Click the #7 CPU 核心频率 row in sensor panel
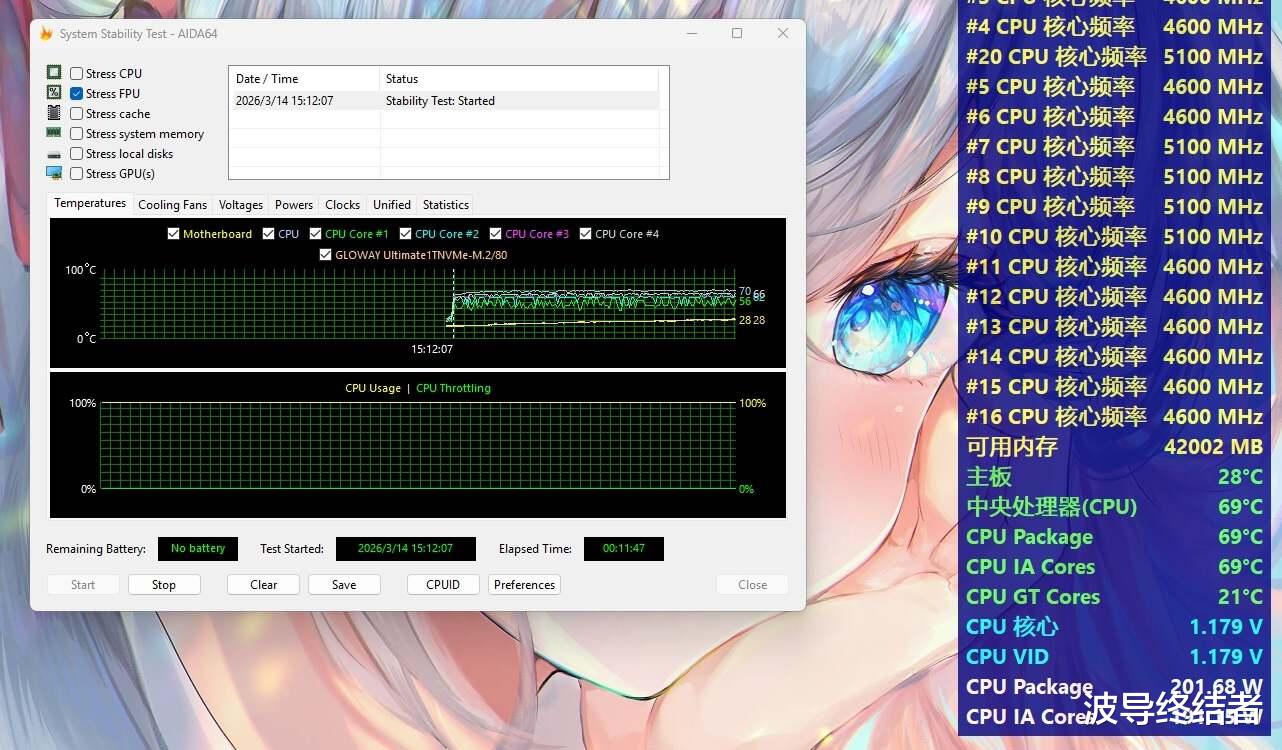 click(x=1115, y=147)
